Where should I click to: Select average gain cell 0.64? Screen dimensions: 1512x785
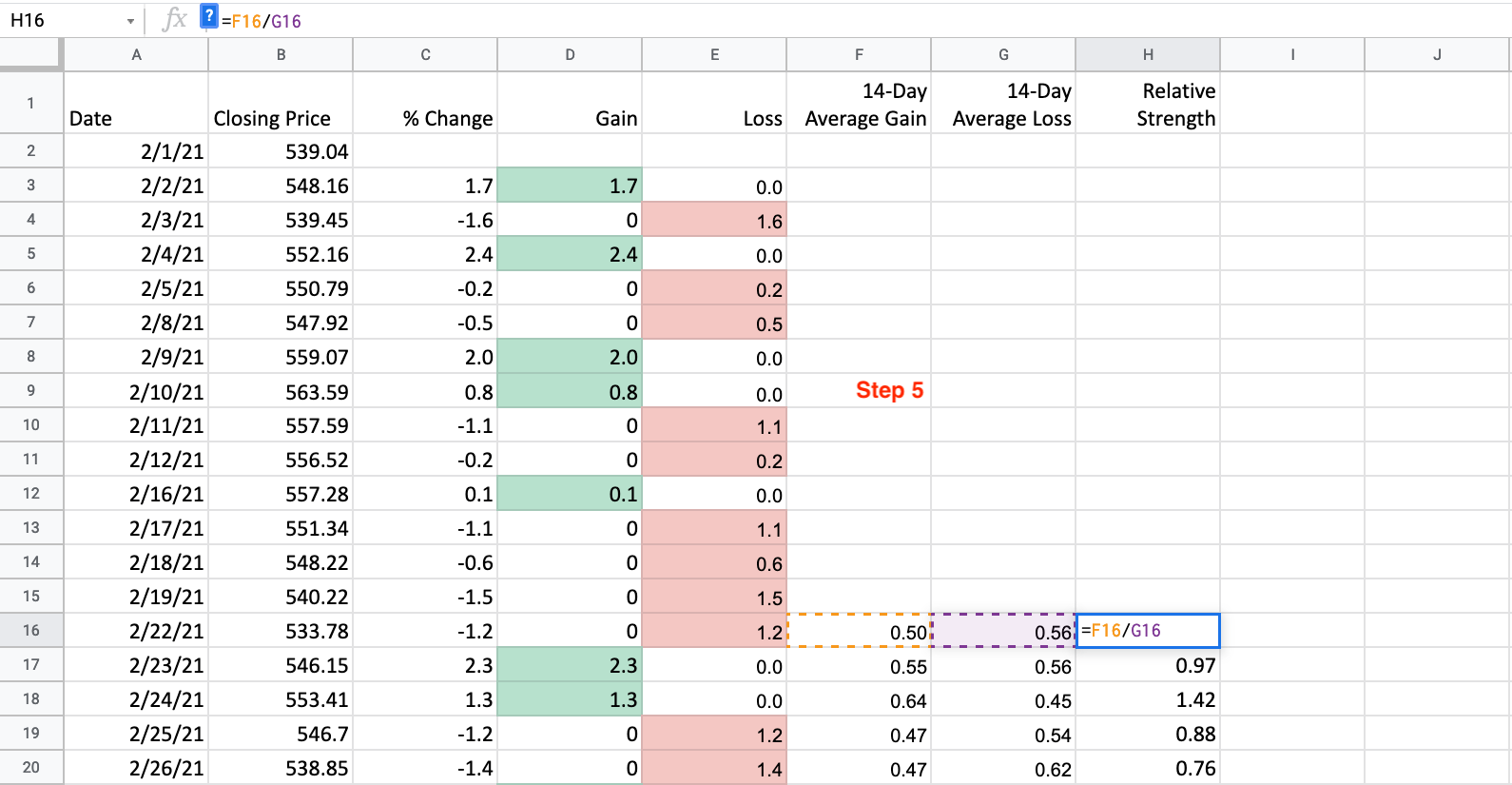[859, 698]
